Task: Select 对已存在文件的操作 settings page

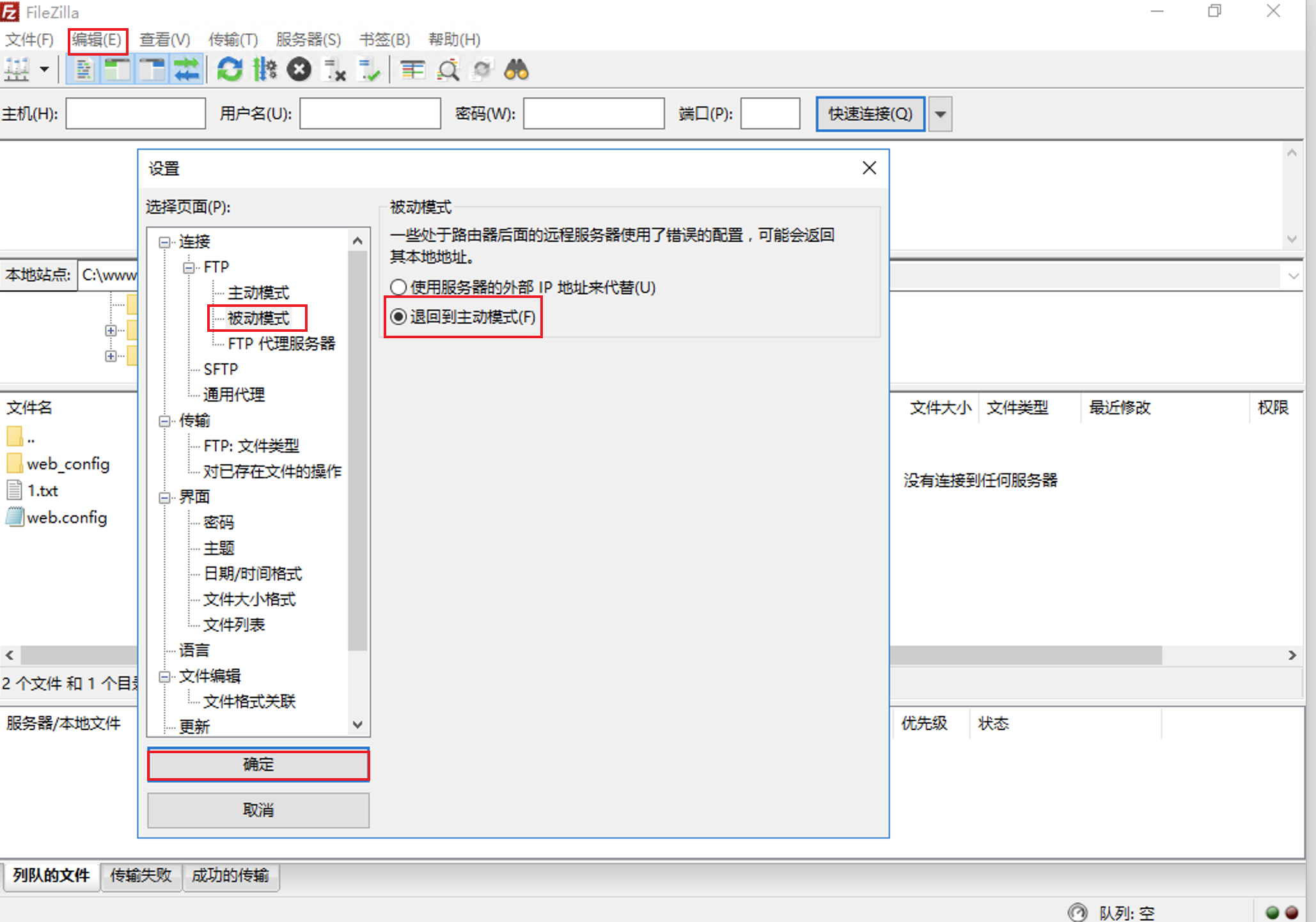Action: 272,471
